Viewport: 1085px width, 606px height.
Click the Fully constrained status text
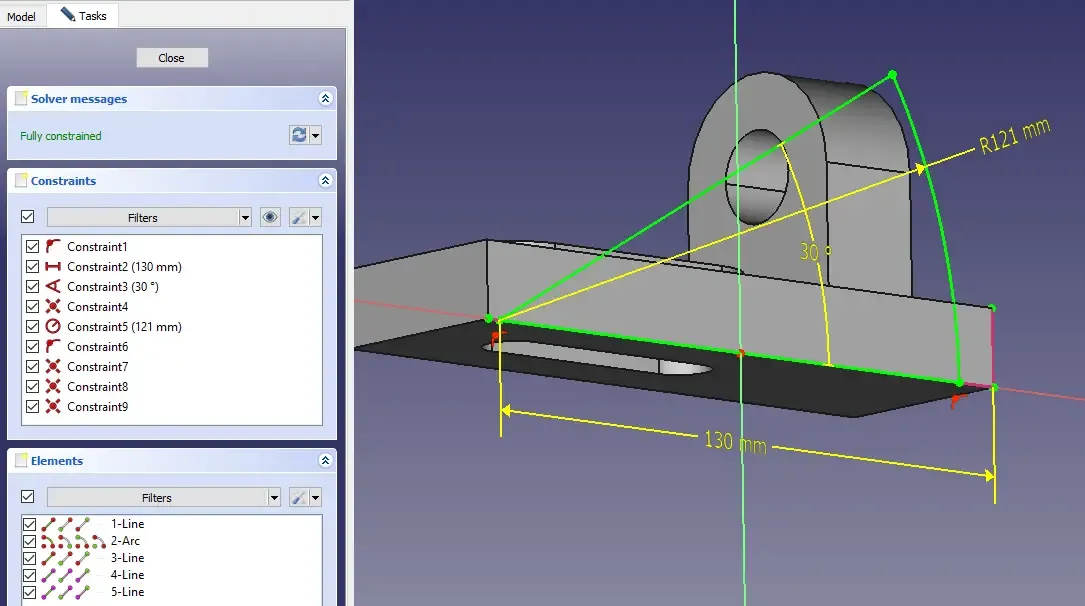tap(61, 136)
